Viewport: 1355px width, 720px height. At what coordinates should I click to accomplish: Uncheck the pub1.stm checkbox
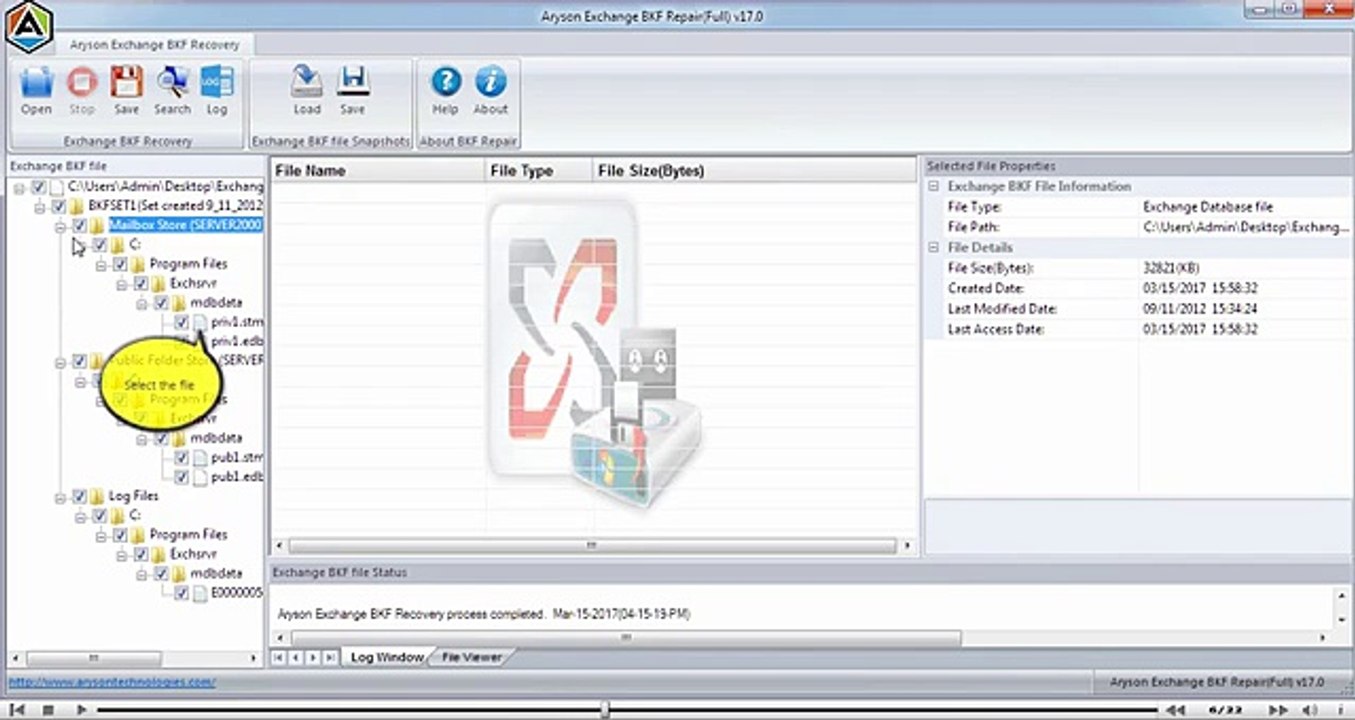[181, 457]
